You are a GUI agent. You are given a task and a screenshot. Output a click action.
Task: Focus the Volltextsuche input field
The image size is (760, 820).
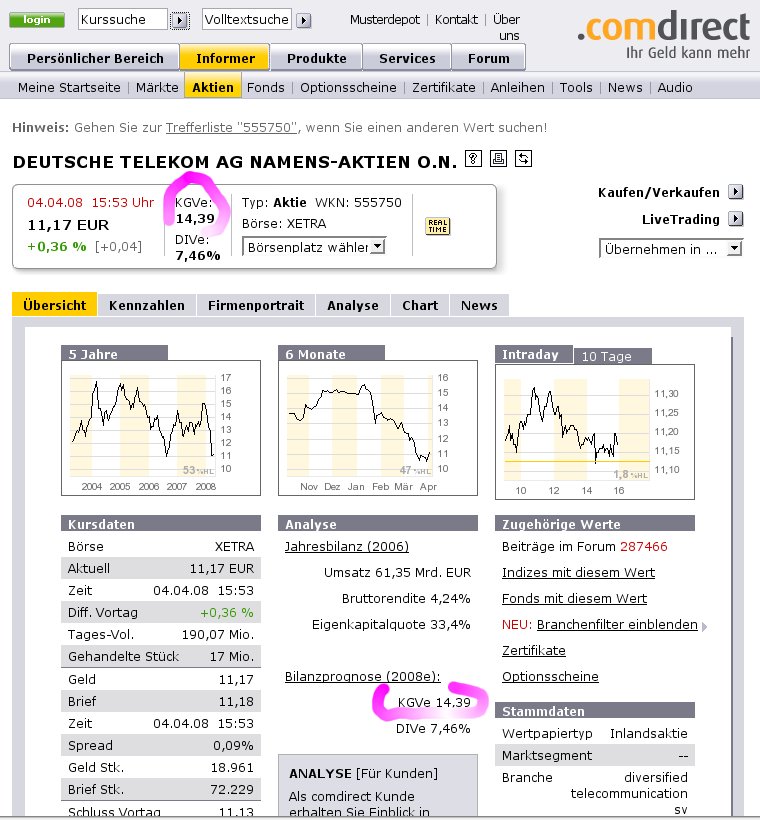pos(247,20)
